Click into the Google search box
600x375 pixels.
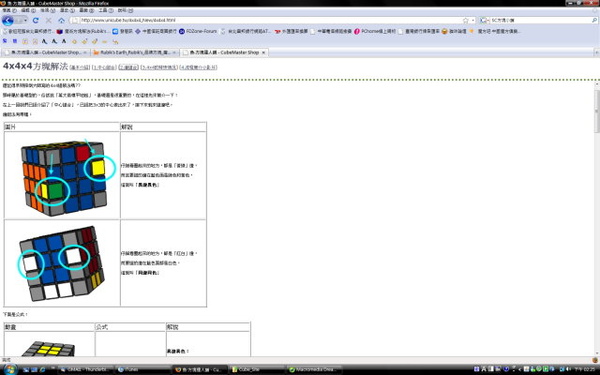(x=540, y=20)
